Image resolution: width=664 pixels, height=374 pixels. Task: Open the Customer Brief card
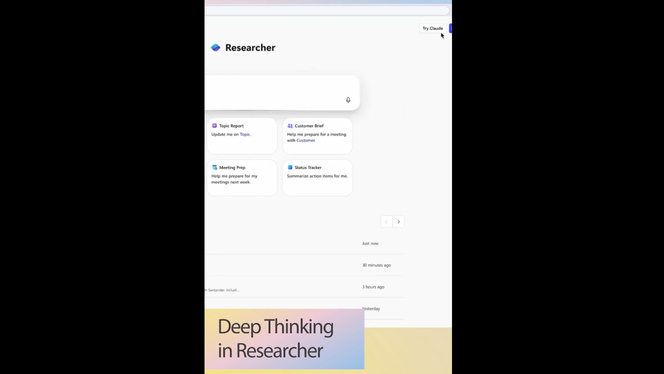(317, 136)
